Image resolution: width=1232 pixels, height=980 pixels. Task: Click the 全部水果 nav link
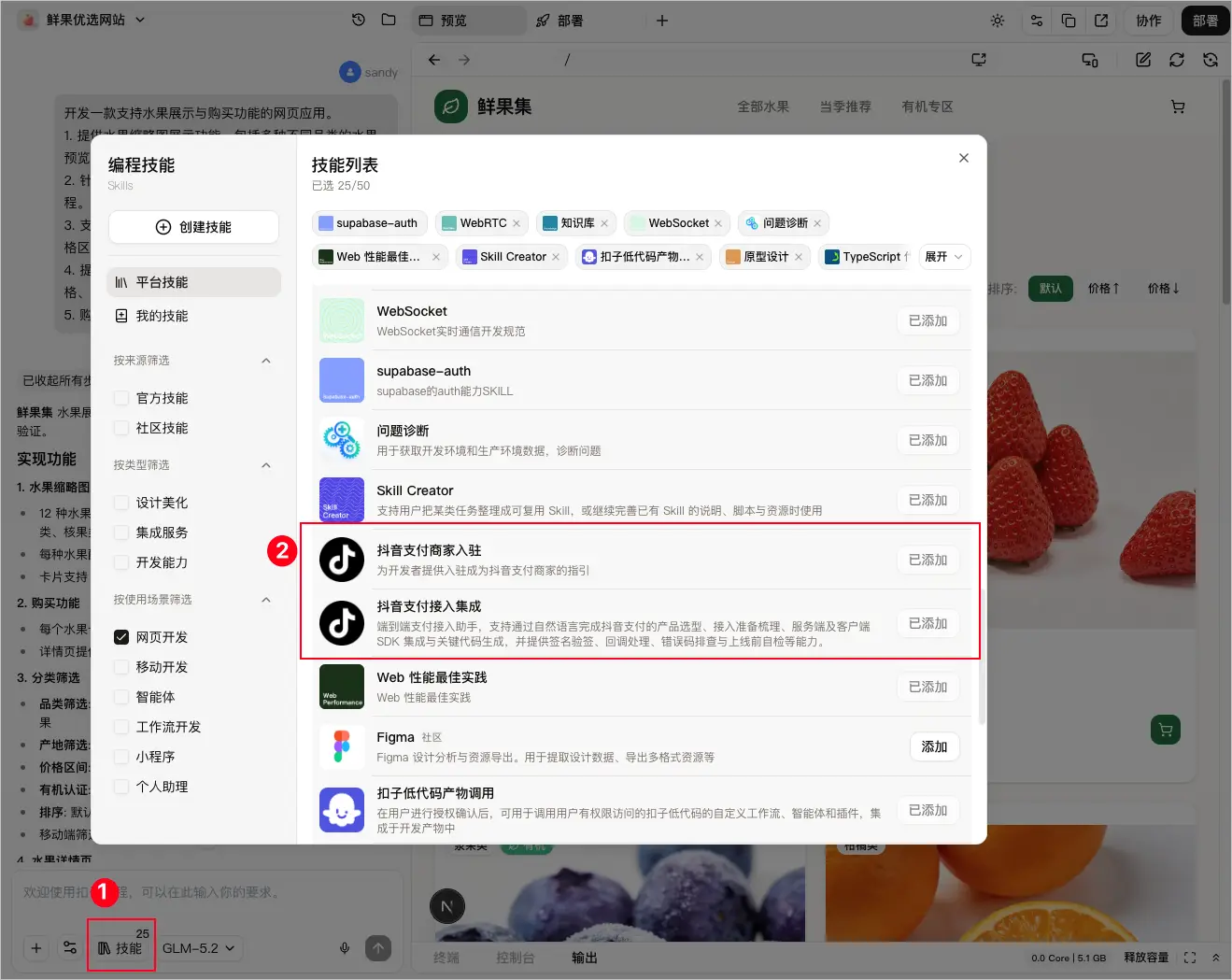coord(763,107)
